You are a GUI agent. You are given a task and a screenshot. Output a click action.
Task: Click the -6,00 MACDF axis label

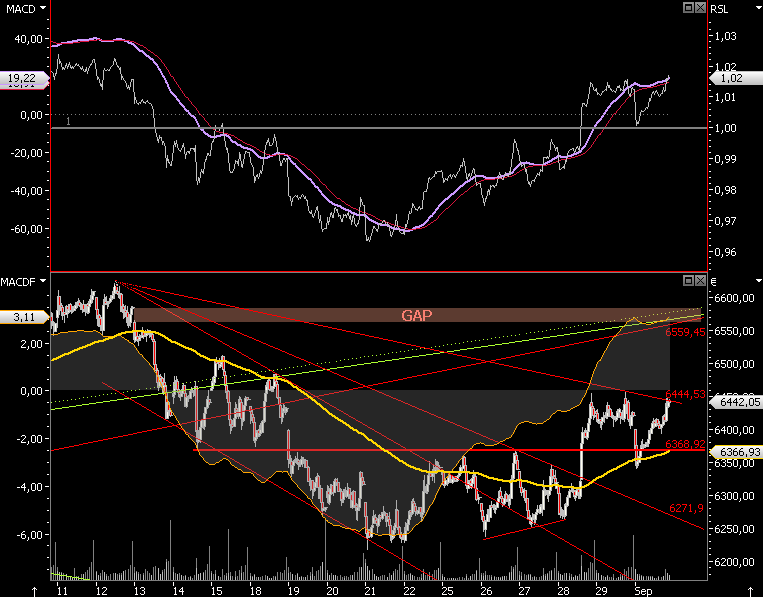click(29, 535)
